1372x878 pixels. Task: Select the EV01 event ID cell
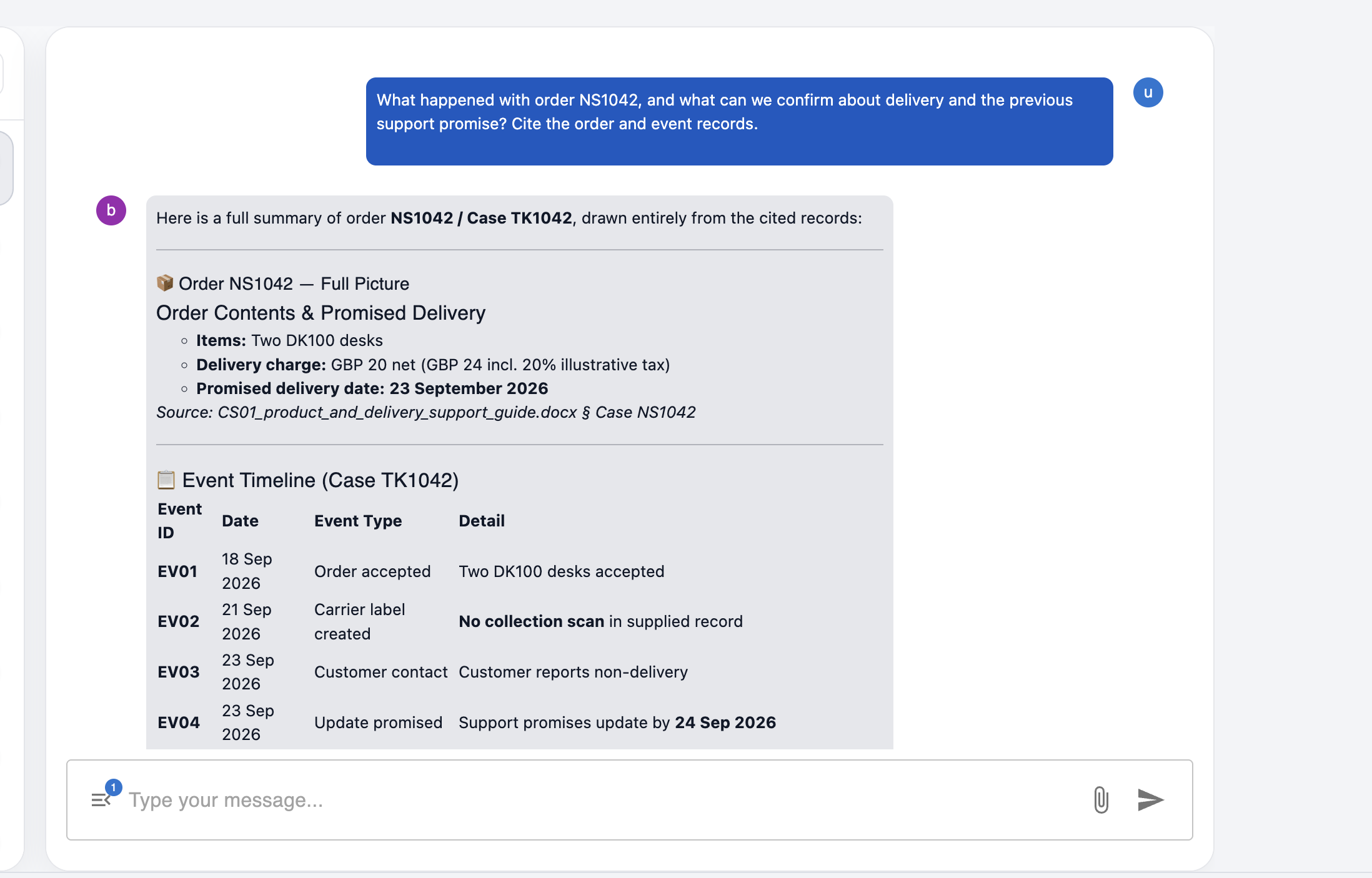(x=177, y=571)
